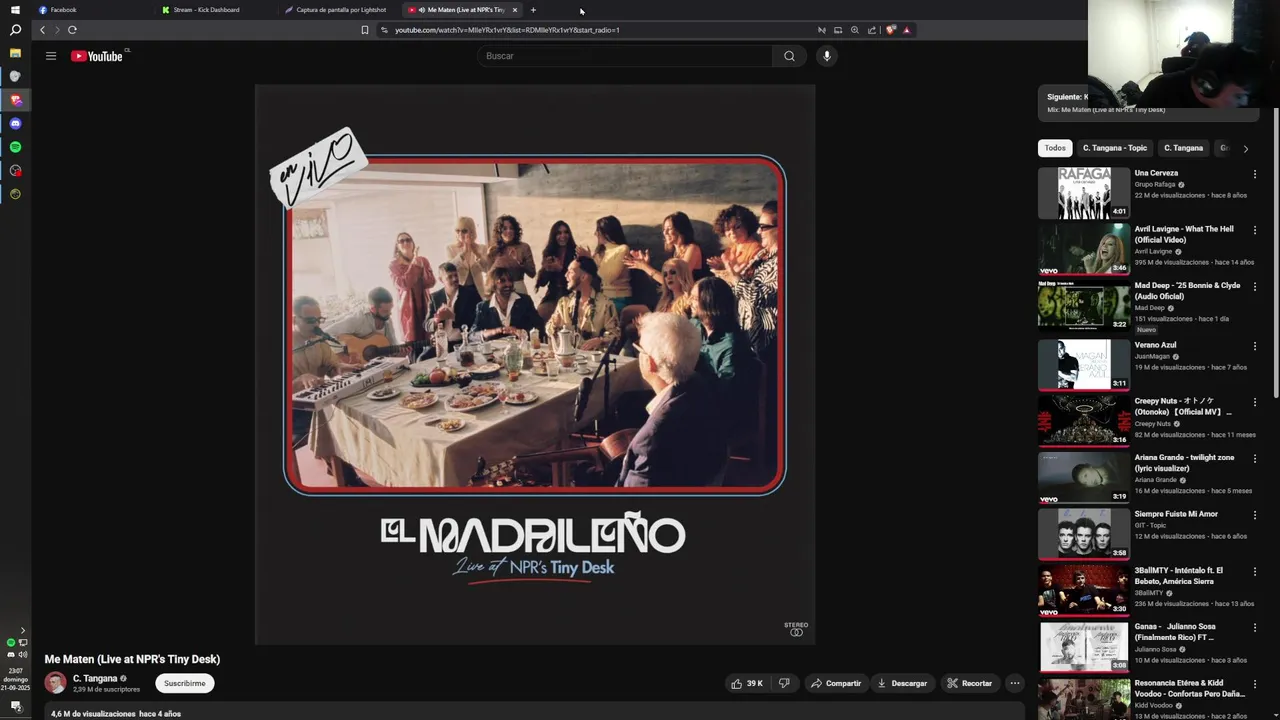Image resolution: width=1280 pixels, height=720 pixels.
Task: Select the Todos filter chip
Action: point(1055,148)
